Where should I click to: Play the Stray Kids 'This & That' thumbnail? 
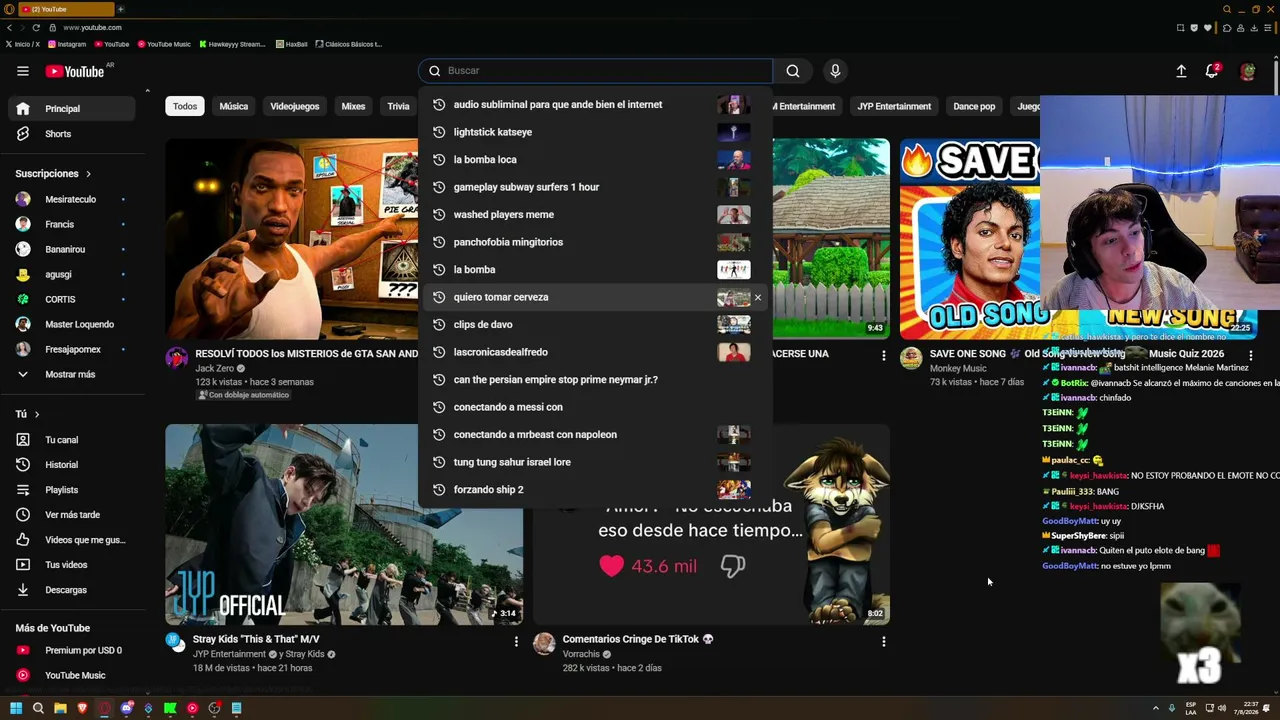(x=344, y=524)
